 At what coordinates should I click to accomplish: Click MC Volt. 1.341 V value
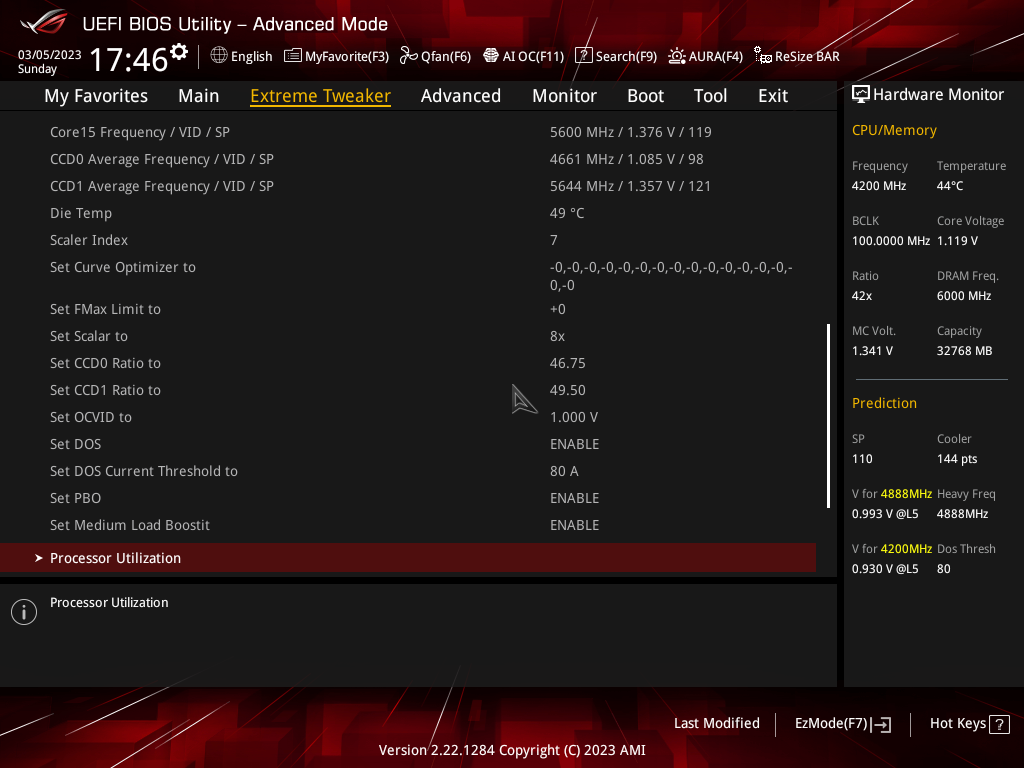click(872, 351)
